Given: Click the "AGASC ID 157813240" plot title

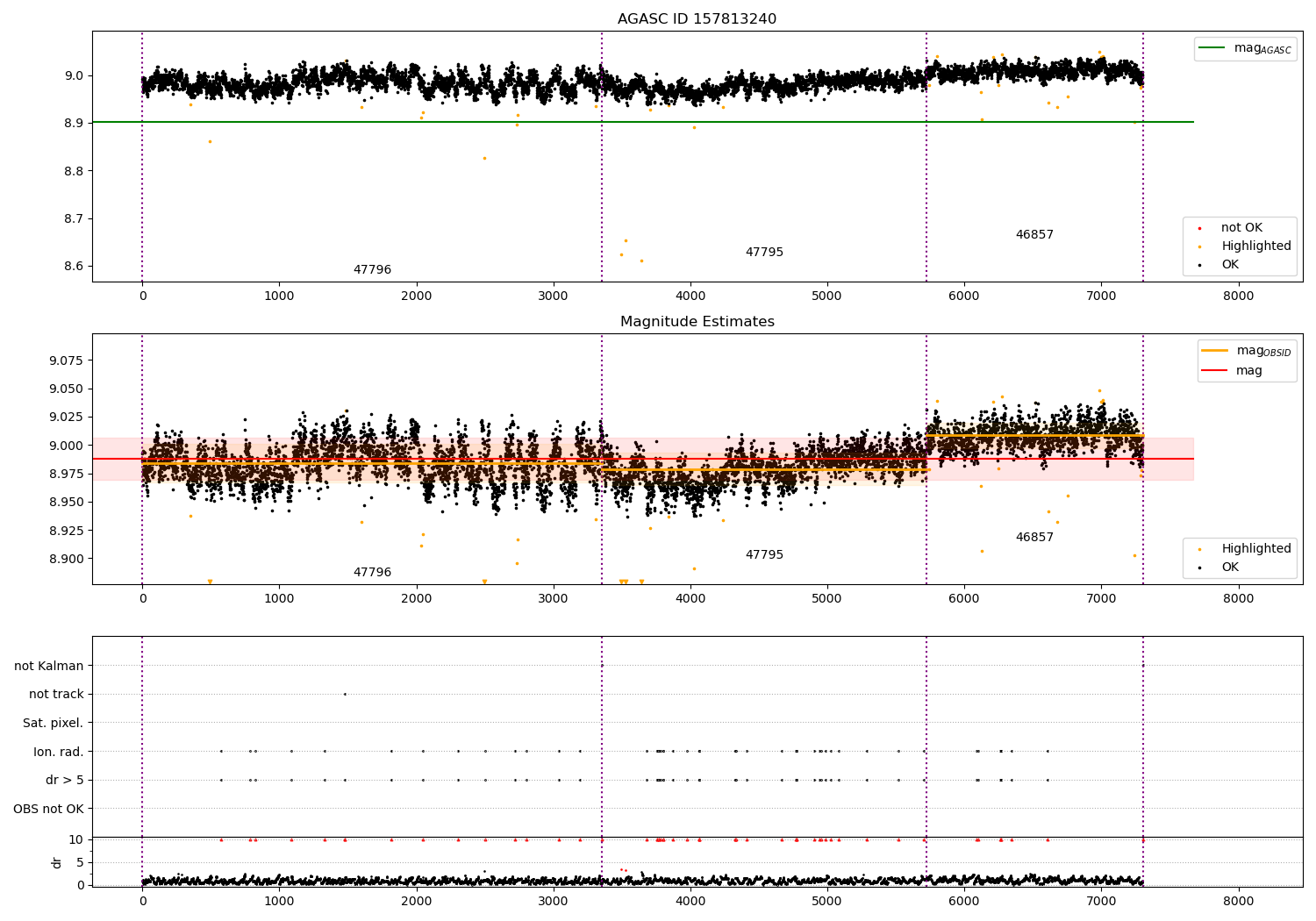Looking at the screenshot, I should click(697, 19).
